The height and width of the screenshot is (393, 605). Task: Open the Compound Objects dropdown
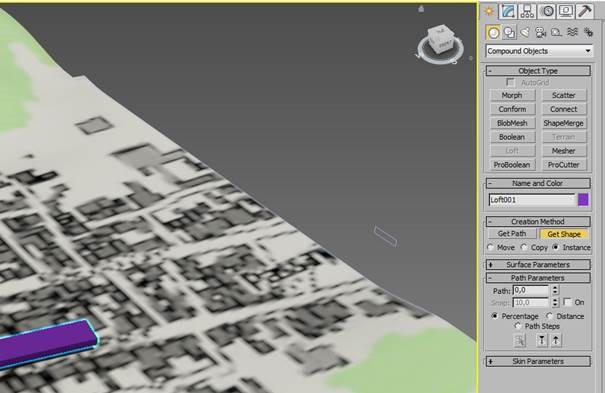pyautogui.click(x=539, y=51)
